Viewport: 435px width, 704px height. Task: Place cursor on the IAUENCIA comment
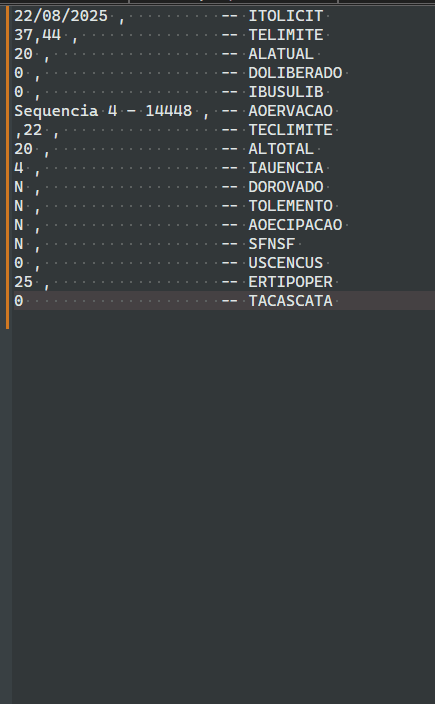tap(286, 168)
